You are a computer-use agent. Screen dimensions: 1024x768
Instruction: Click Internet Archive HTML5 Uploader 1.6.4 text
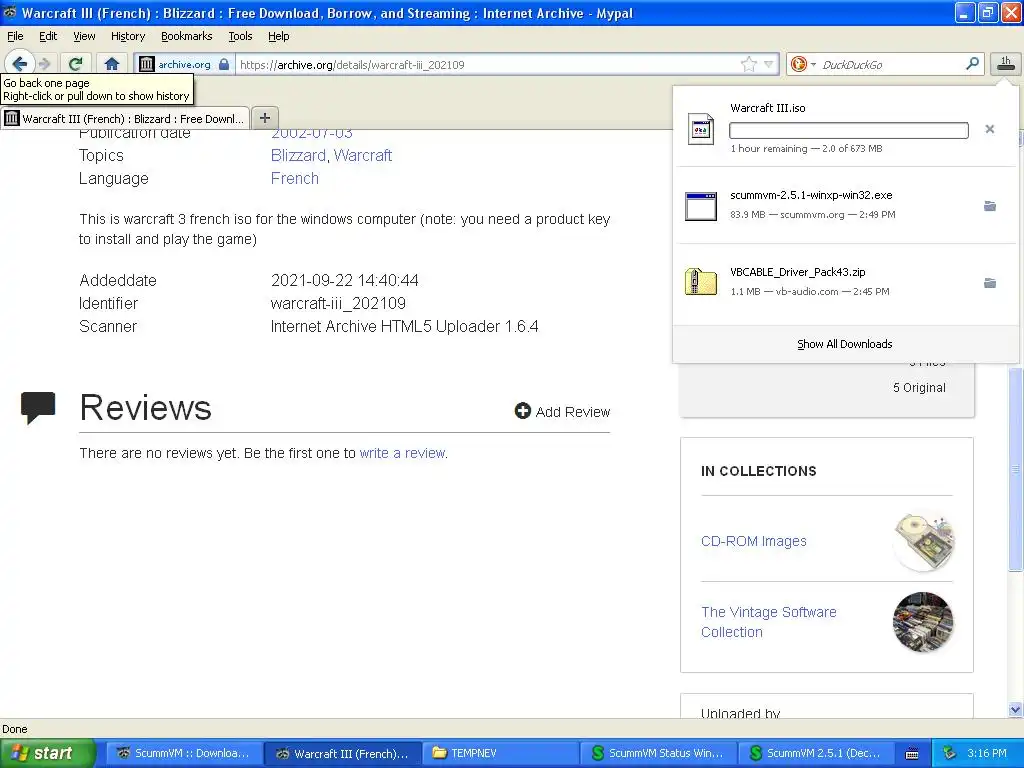click(404, 327)
